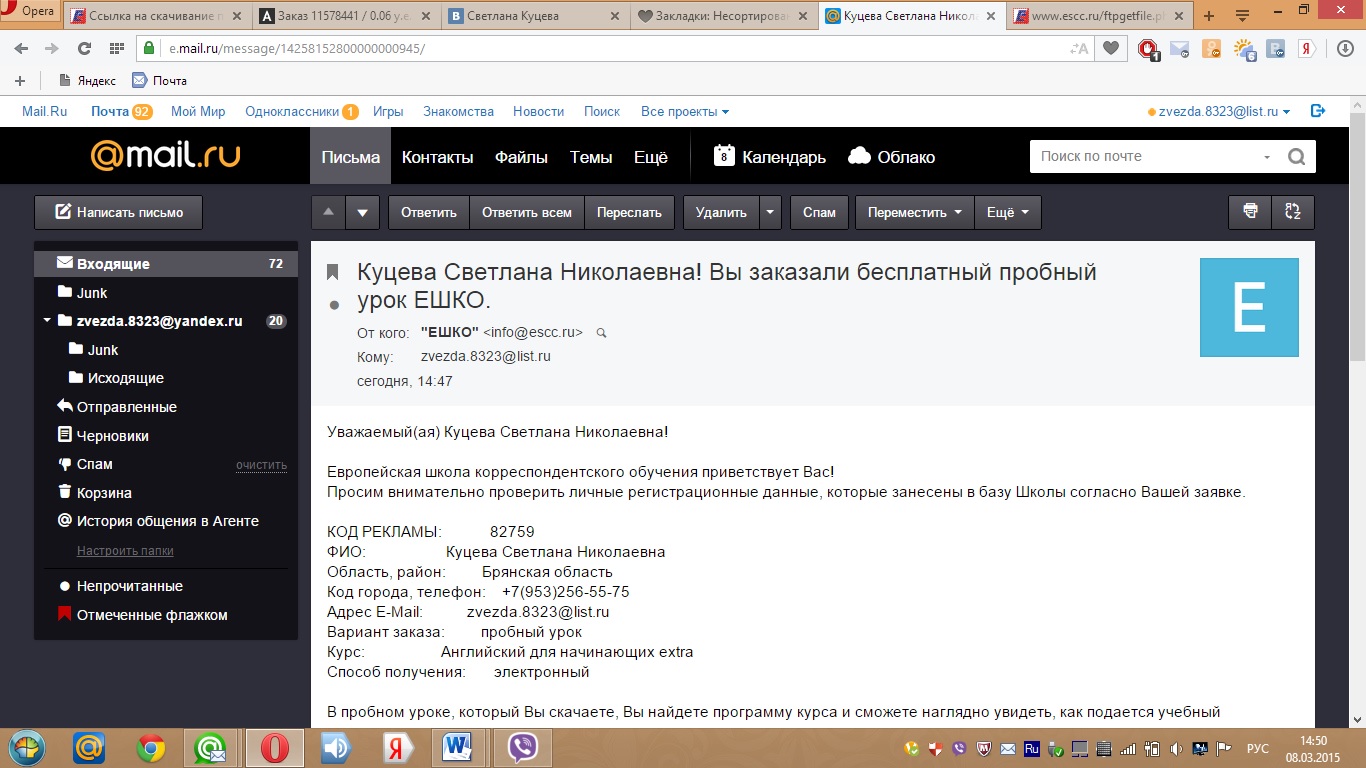Click Ответить всем button

tap(527, 212)
